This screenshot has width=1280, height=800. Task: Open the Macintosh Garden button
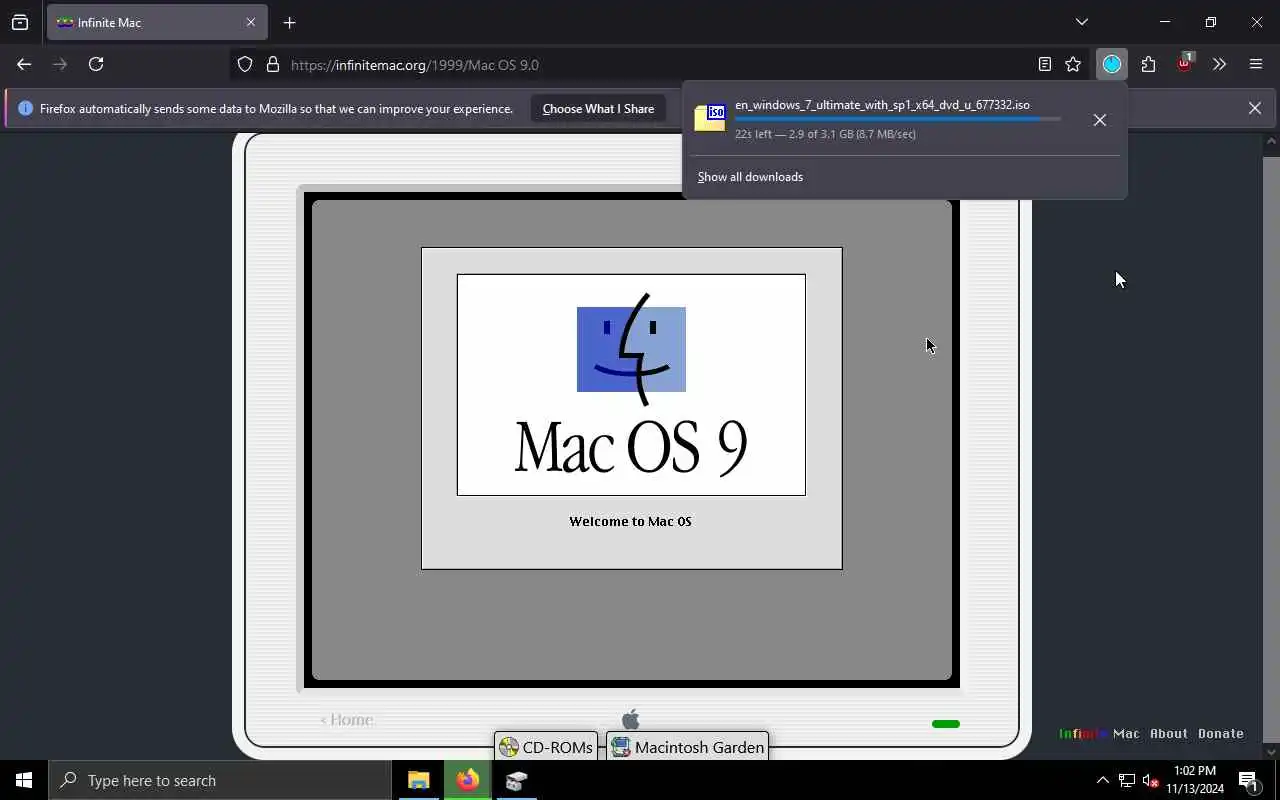pos(687,747)
